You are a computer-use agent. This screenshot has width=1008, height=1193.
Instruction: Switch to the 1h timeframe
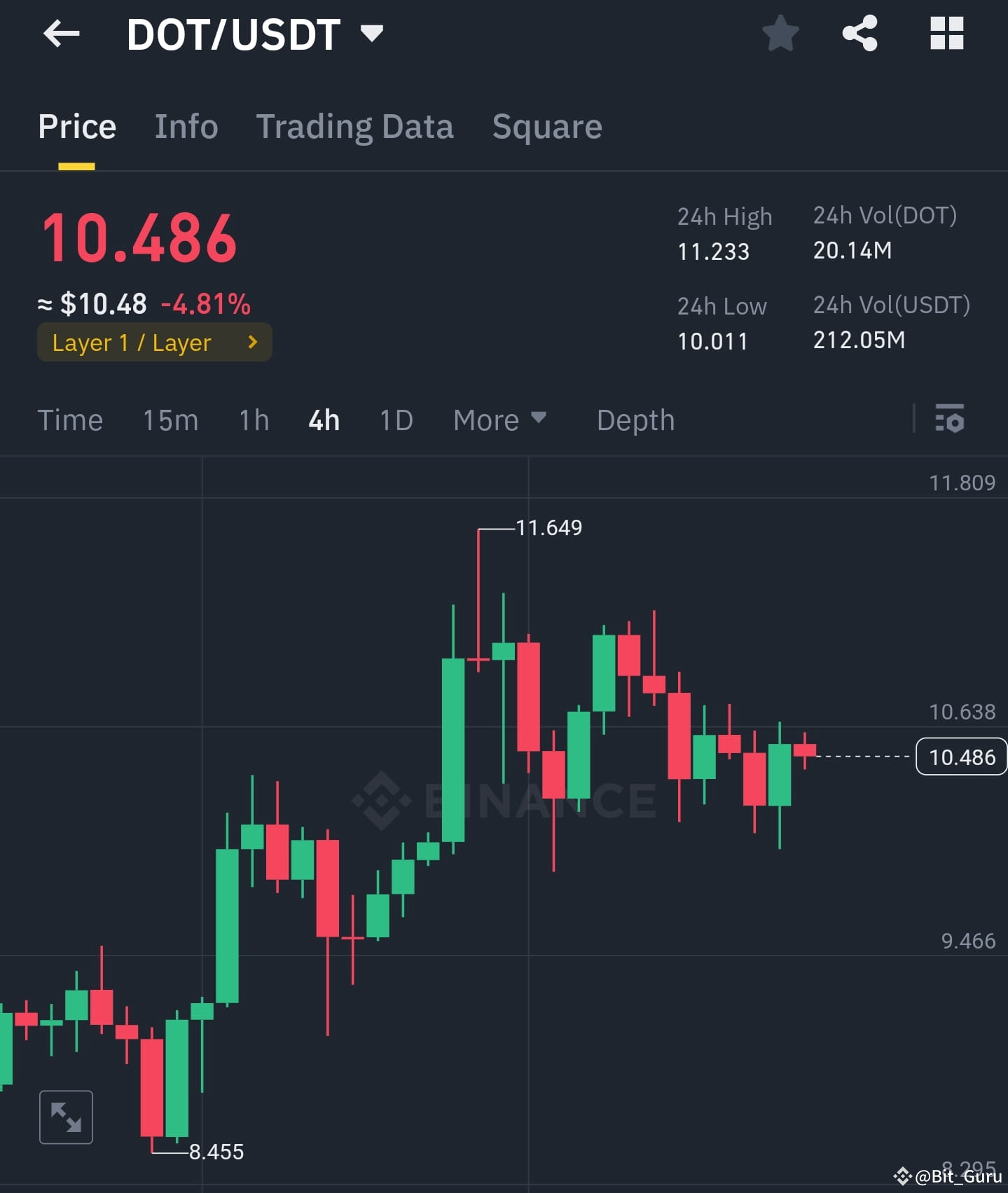253,420
